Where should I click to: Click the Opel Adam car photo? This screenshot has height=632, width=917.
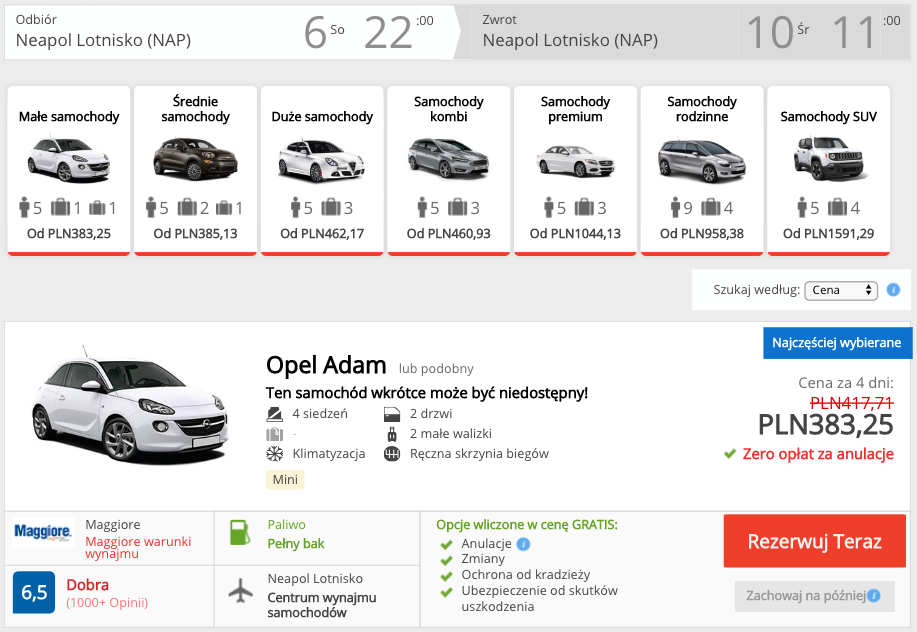coord(130,403)
